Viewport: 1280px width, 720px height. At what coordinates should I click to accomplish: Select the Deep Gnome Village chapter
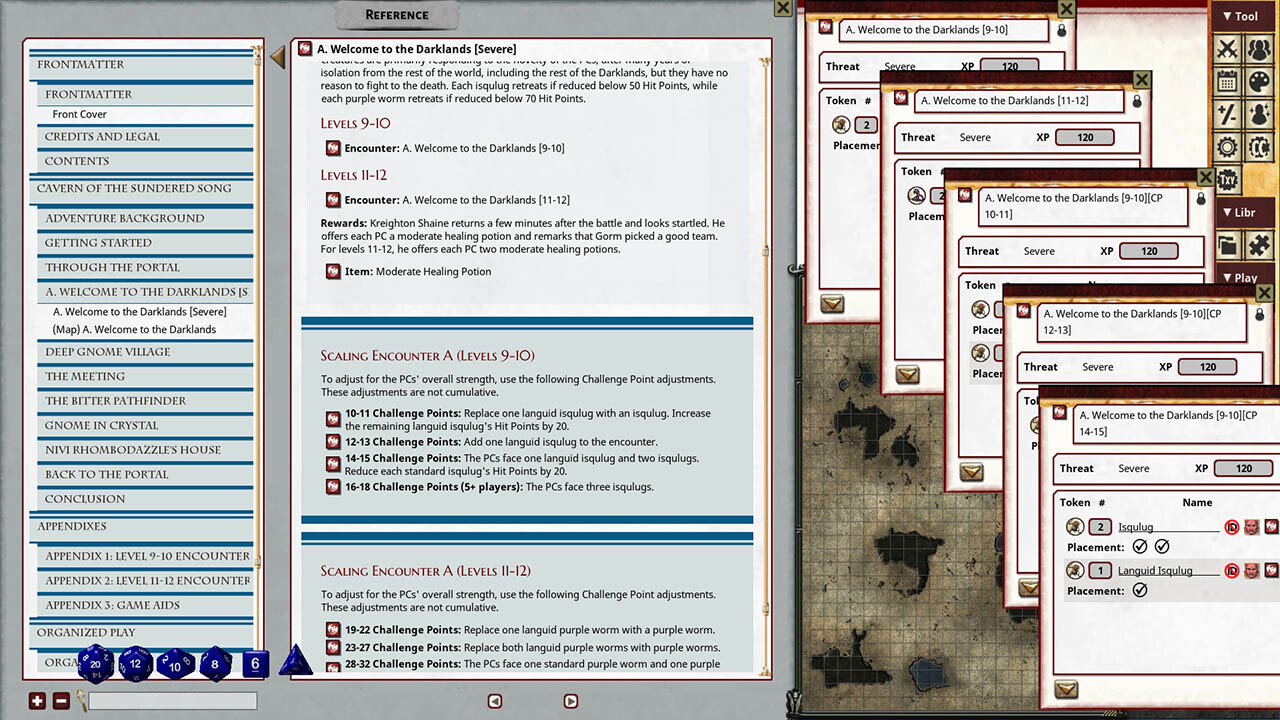tap(107, 352)
